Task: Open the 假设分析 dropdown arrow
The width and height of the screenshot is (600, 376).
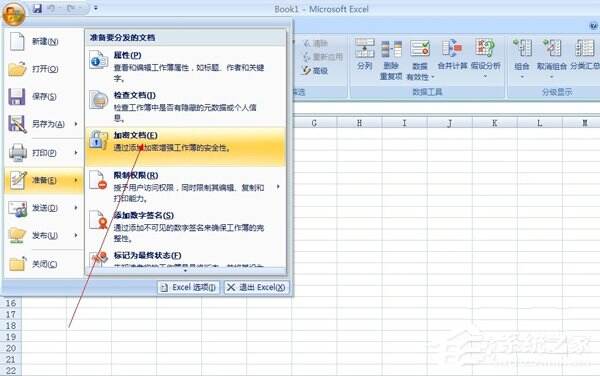Action: coord(485,76)
